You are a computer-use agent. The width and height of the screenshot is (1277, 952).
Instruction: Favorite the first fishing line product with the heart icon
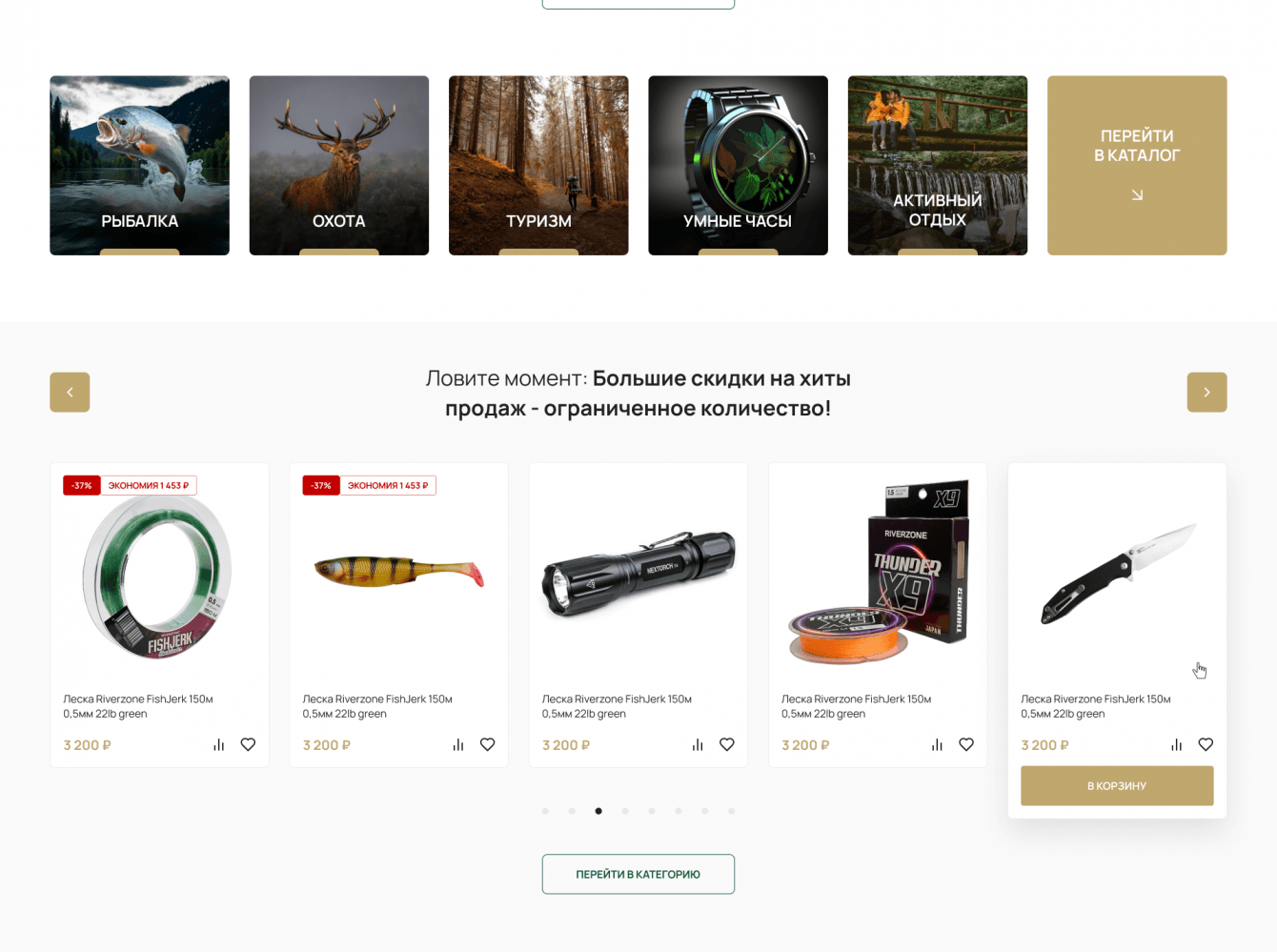click(x=248, y=744)
